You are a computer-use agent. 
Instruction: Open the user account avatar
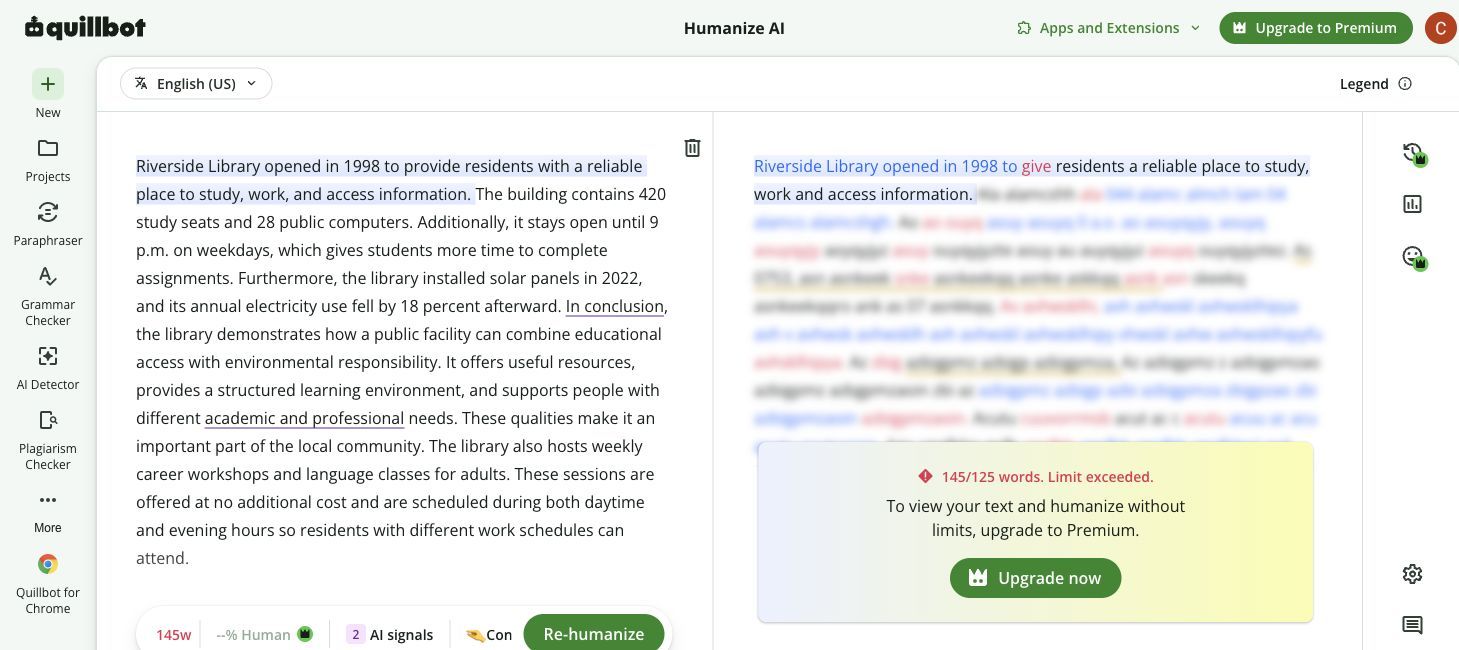(x=1440, y=28)
